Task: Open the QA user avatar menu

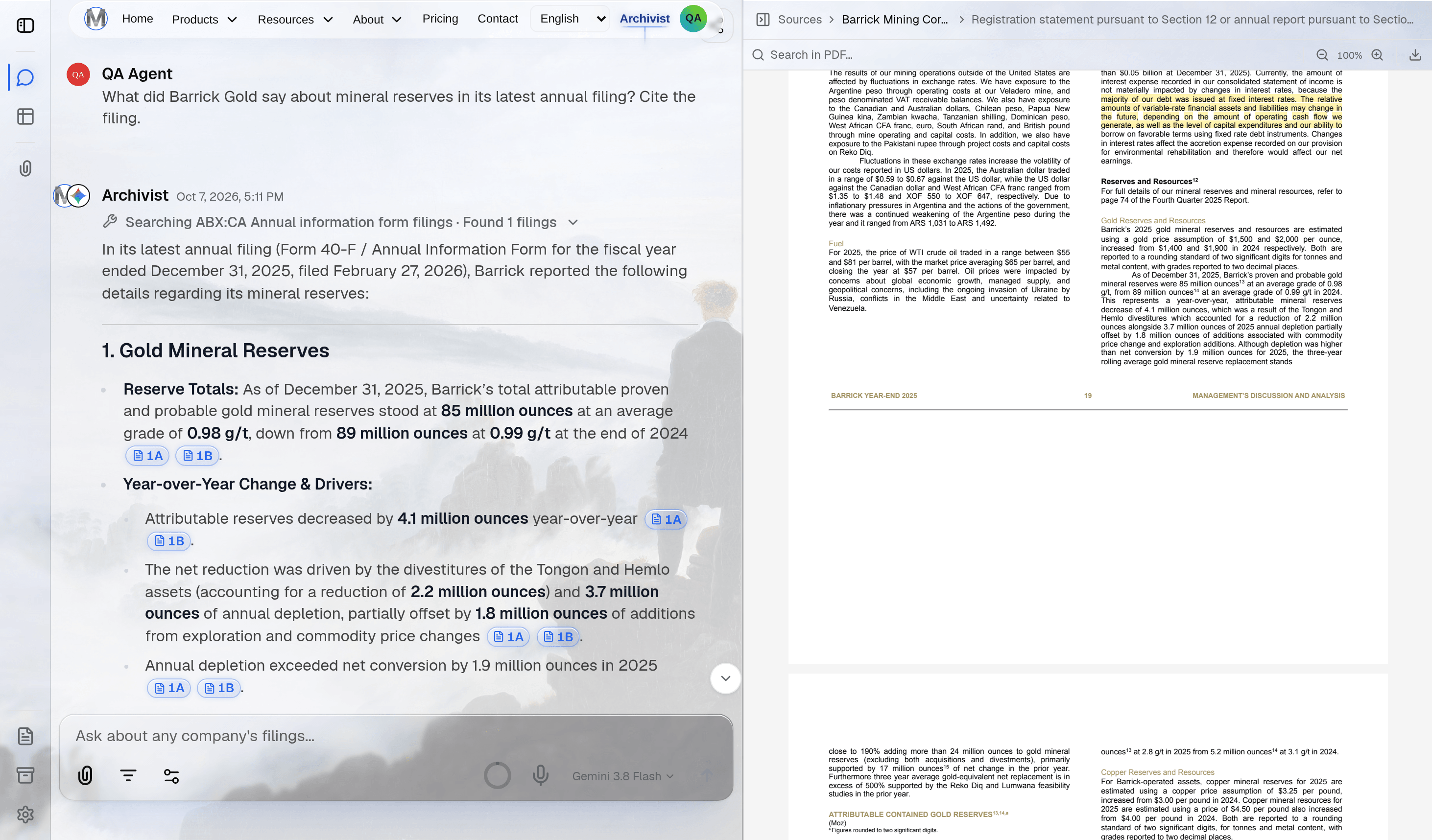Action: [x=693, y=19]
